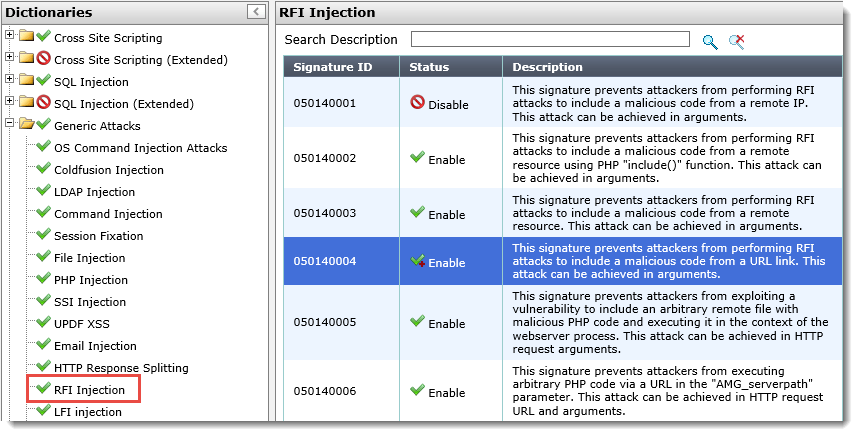Click the Generic Attacks open folder icon
This screenshot has height=436, width=858.
[x=26, y=126]
